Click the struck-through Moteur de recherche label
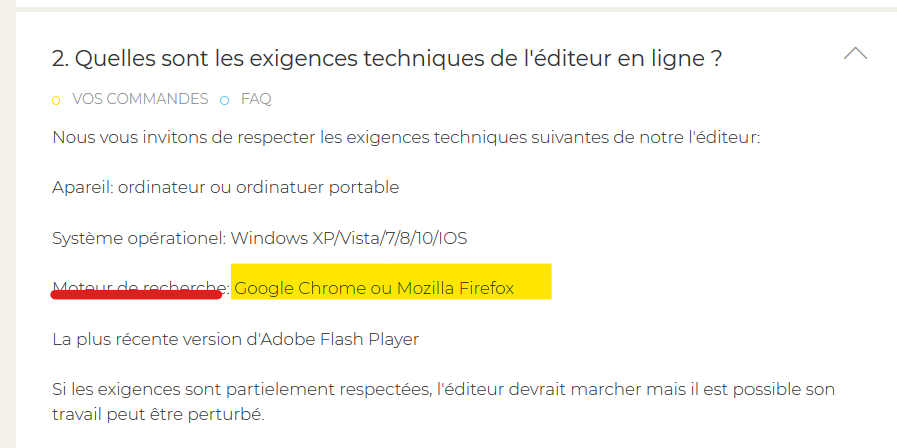897x448 pixels. click(137, 288)
